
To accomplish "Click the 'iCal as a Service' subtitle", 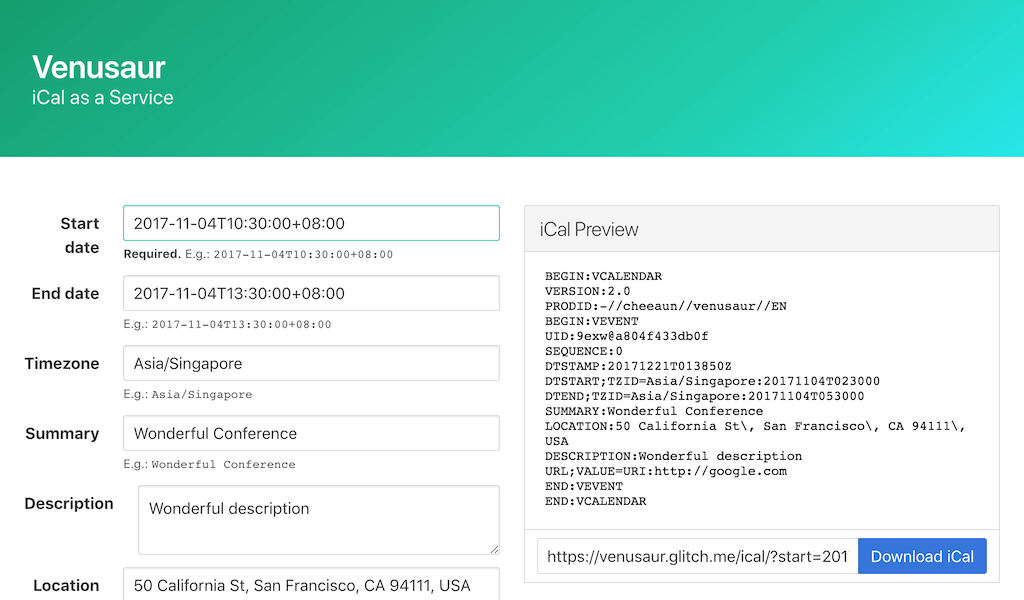I will point(103,98).
